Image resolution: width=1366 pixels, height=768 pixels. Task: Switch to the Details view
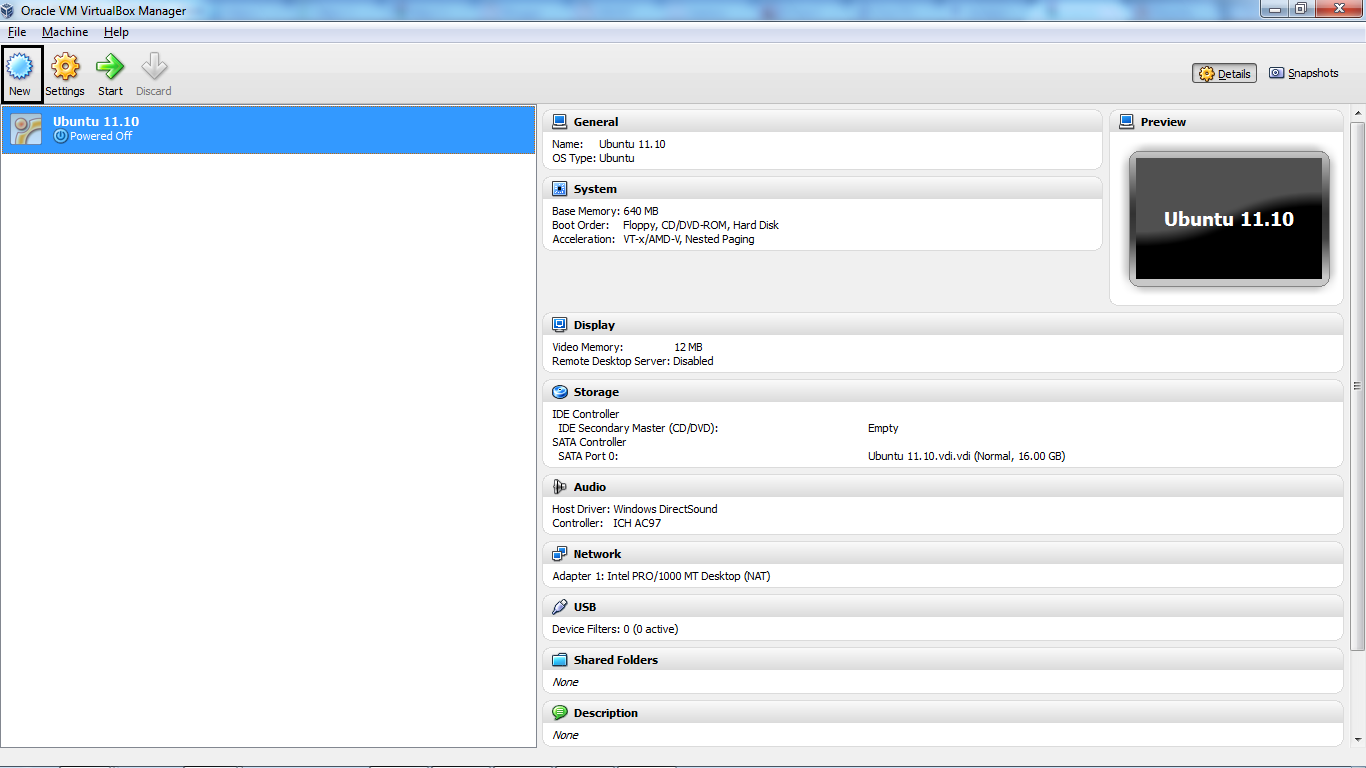click(1225, 73)
